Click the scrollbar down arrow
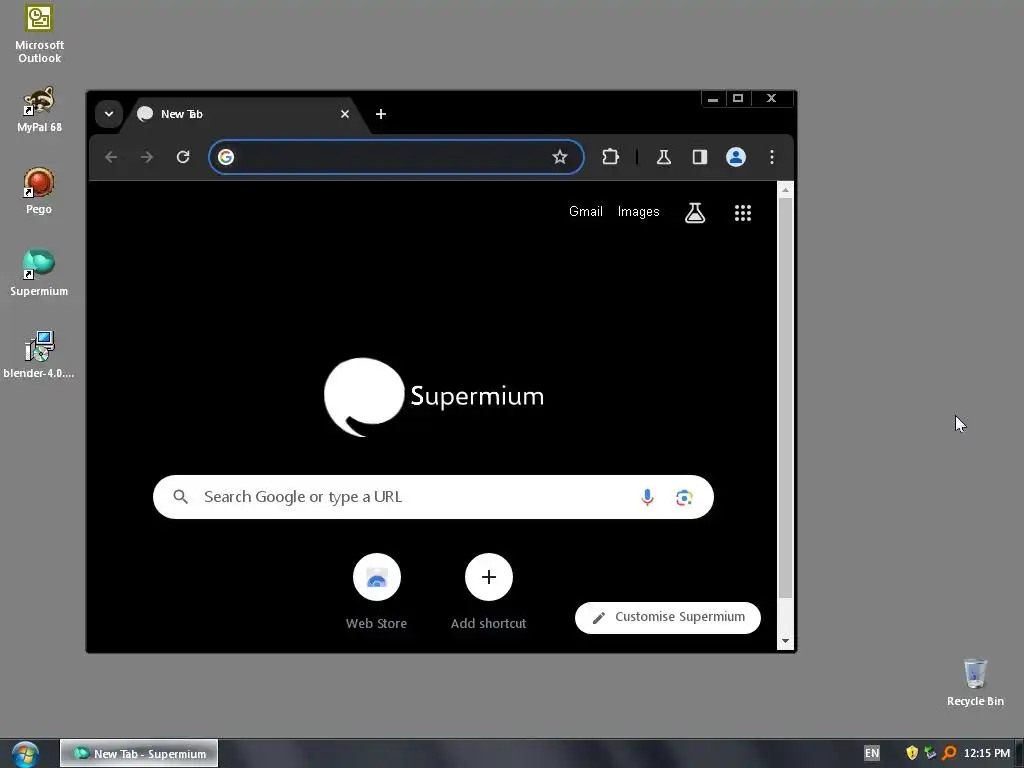The width and height of the screenshot is (1024, 768). (786, 641)
